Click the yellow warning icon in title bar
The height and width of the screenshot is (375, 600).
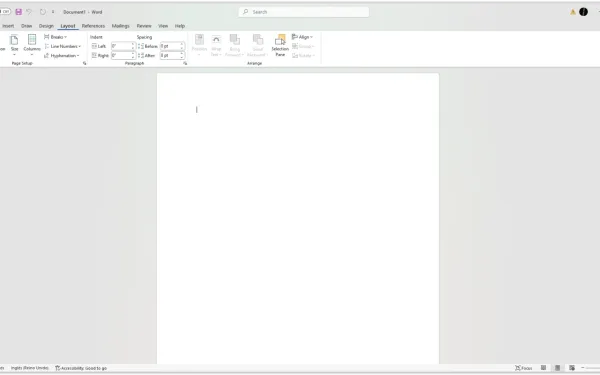tap(573, 12)
